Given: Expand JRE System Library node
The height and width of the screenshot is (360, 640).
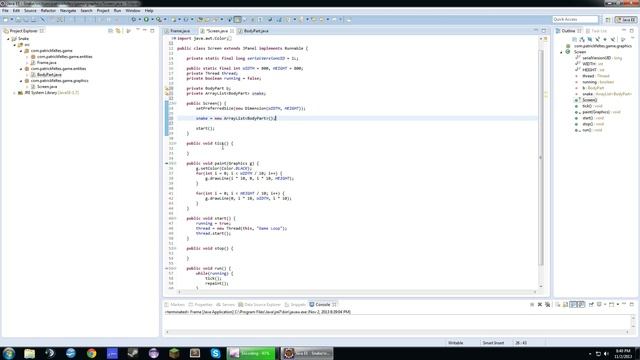Looking at the screenshot, I should pyautogui.click(x=15, y=93).
